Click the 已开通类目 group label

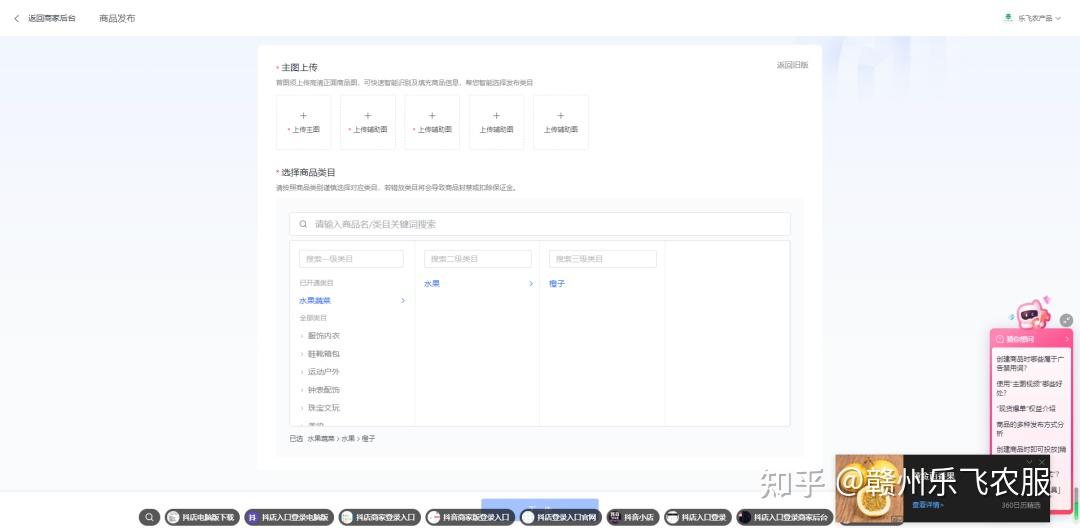coord(316,283)
